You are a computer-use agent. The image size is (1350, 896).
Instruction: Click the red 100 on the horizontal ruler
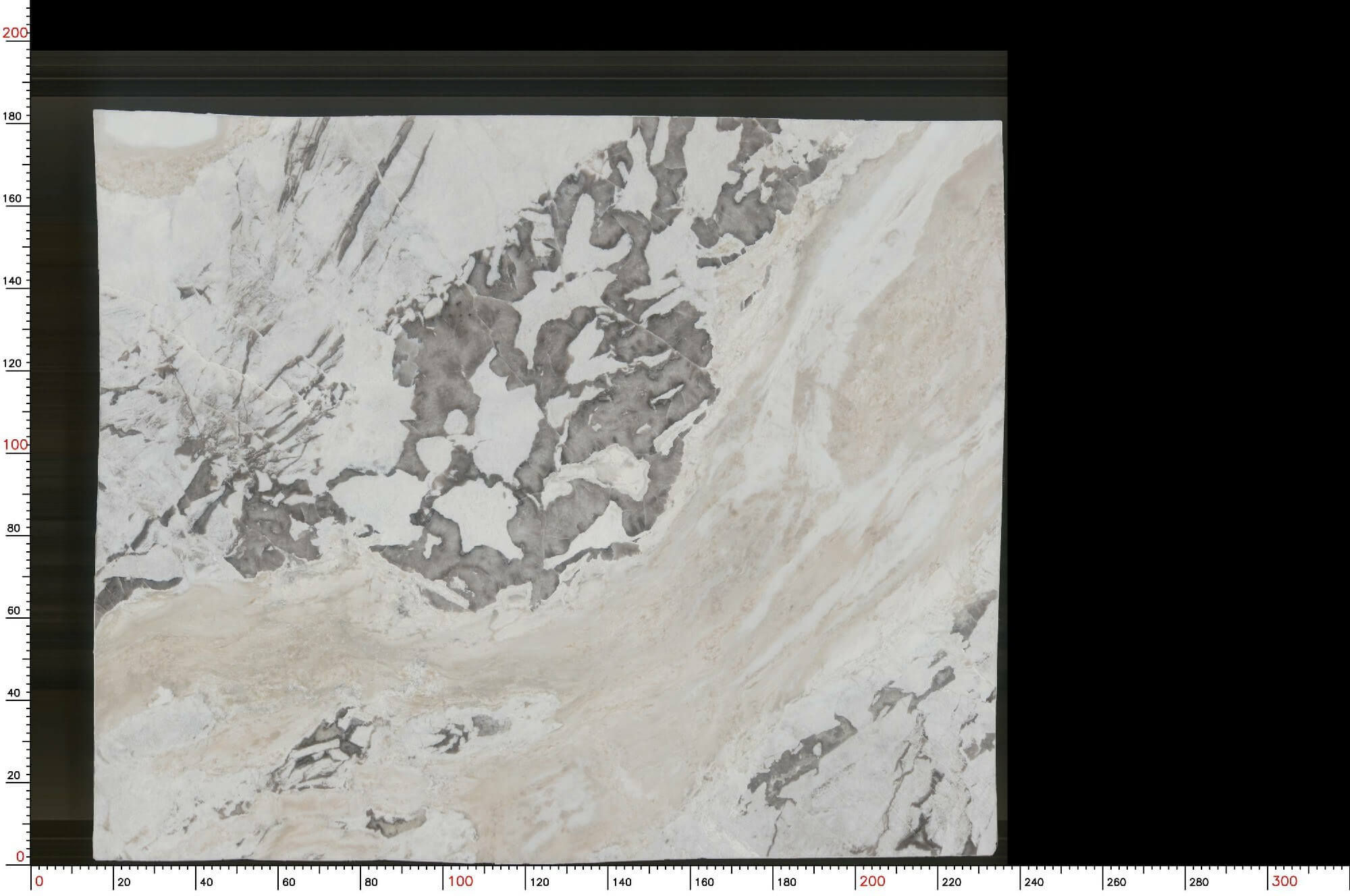[x=460, y=881]
